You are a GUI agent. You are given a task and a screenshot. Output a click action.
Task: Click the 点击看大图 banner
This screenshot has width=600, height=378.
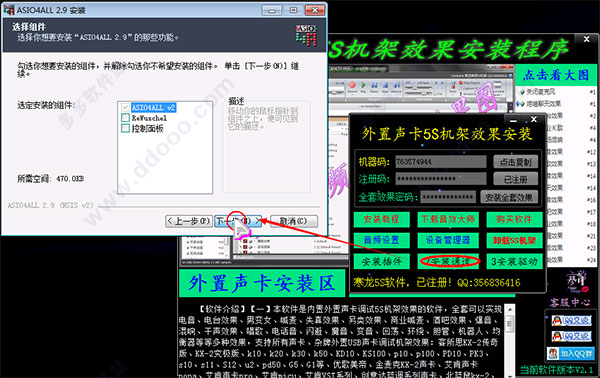click(x=556, y=75)
